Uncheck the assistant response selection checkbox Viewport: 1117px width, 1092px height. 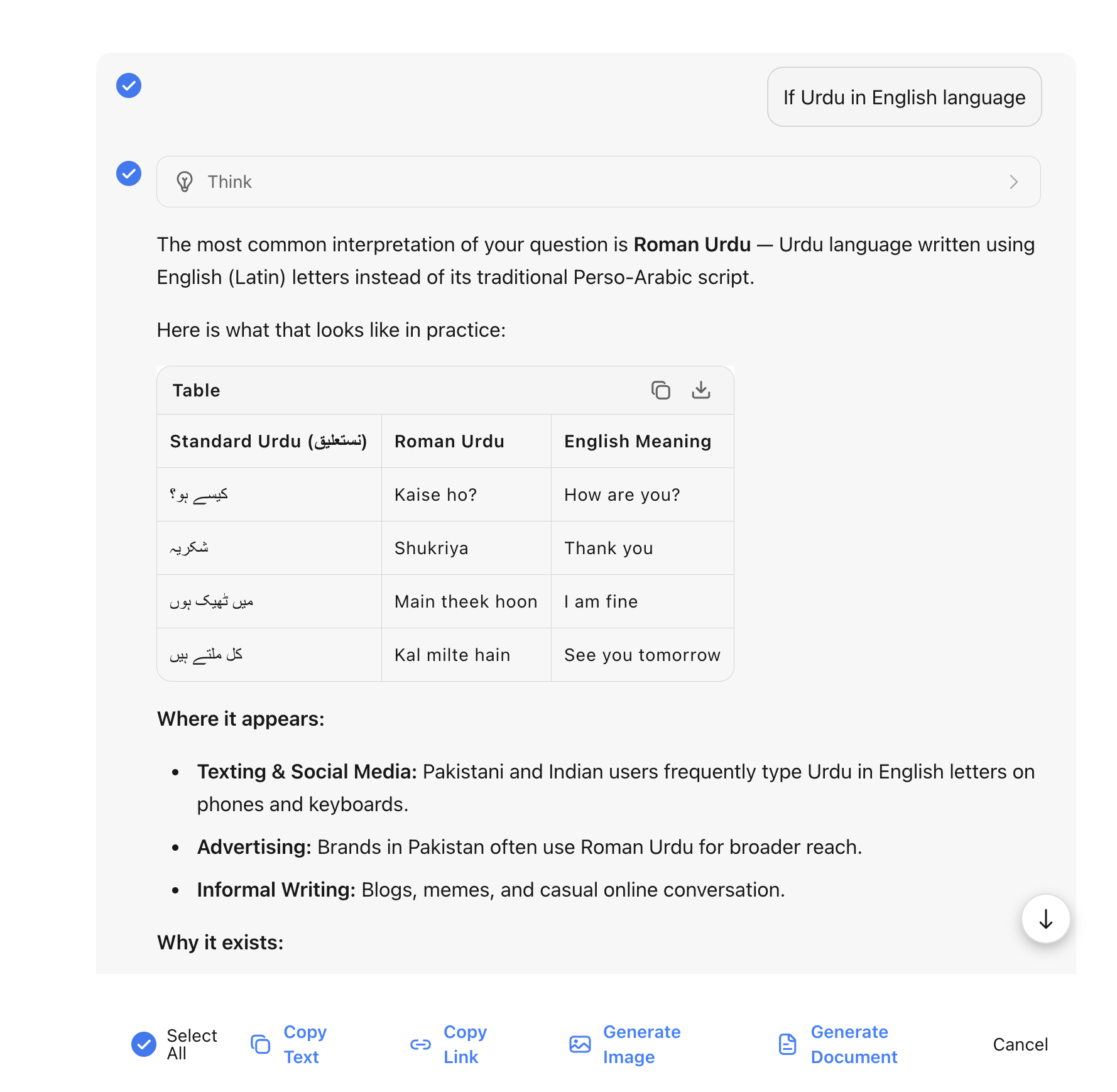129,173
